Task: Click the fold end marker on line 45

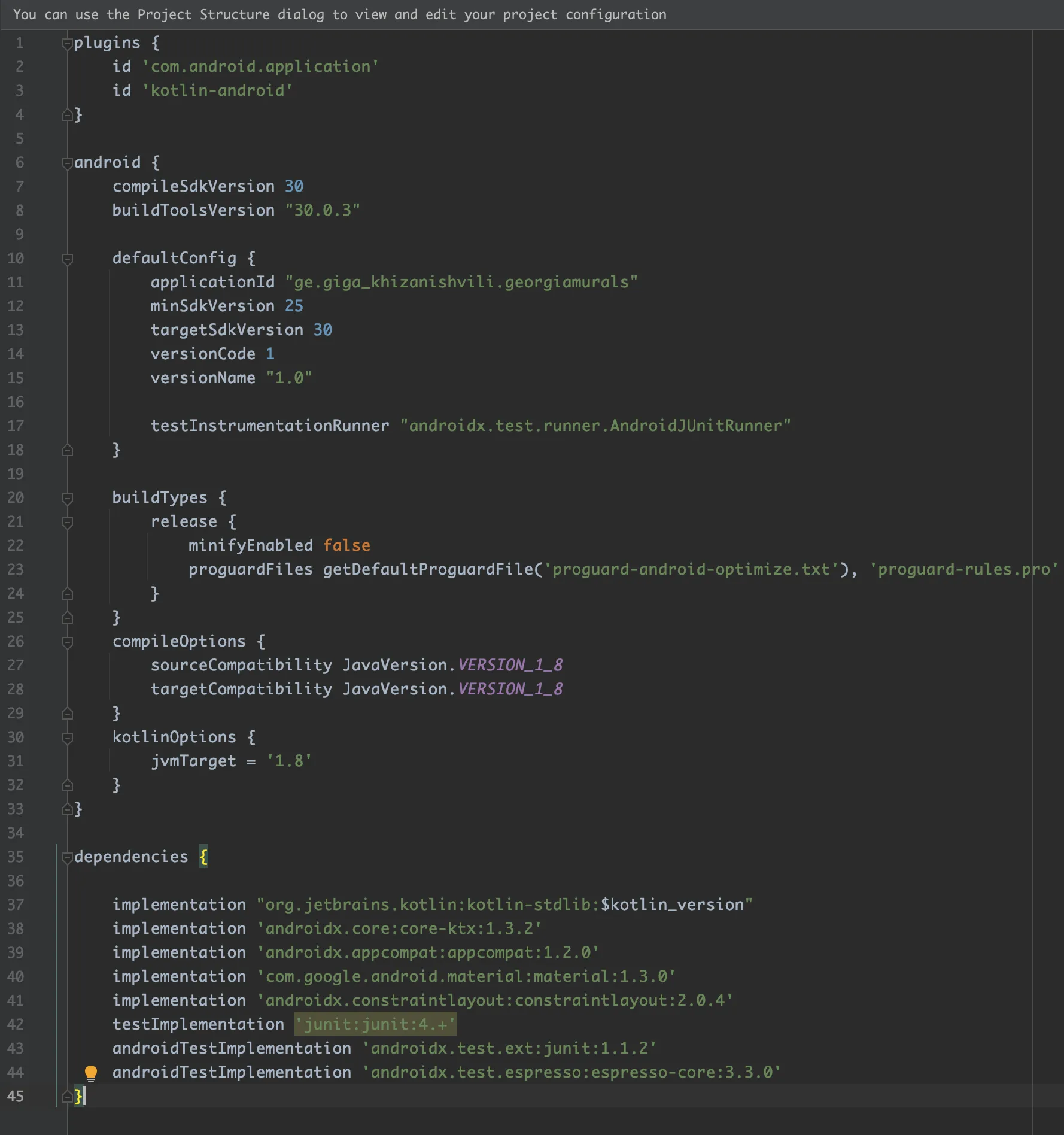Action: click(68, 1096)
